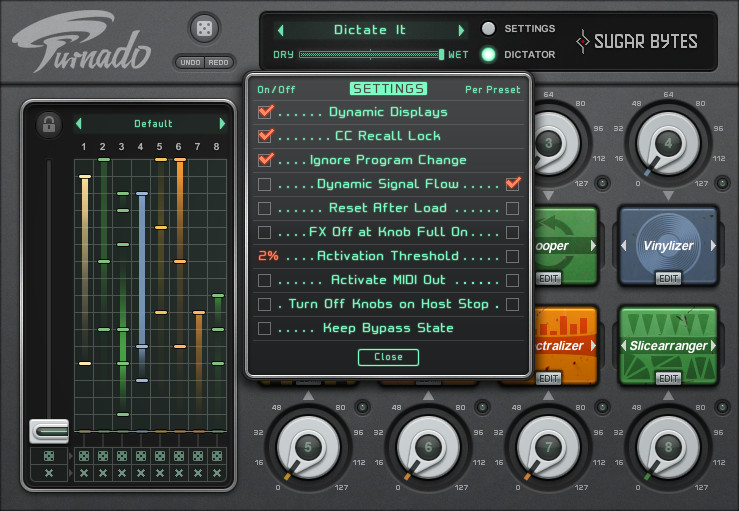Open the Default Dictator pattern menu
The image size is (739, 511).
click(x=153, y=124)
